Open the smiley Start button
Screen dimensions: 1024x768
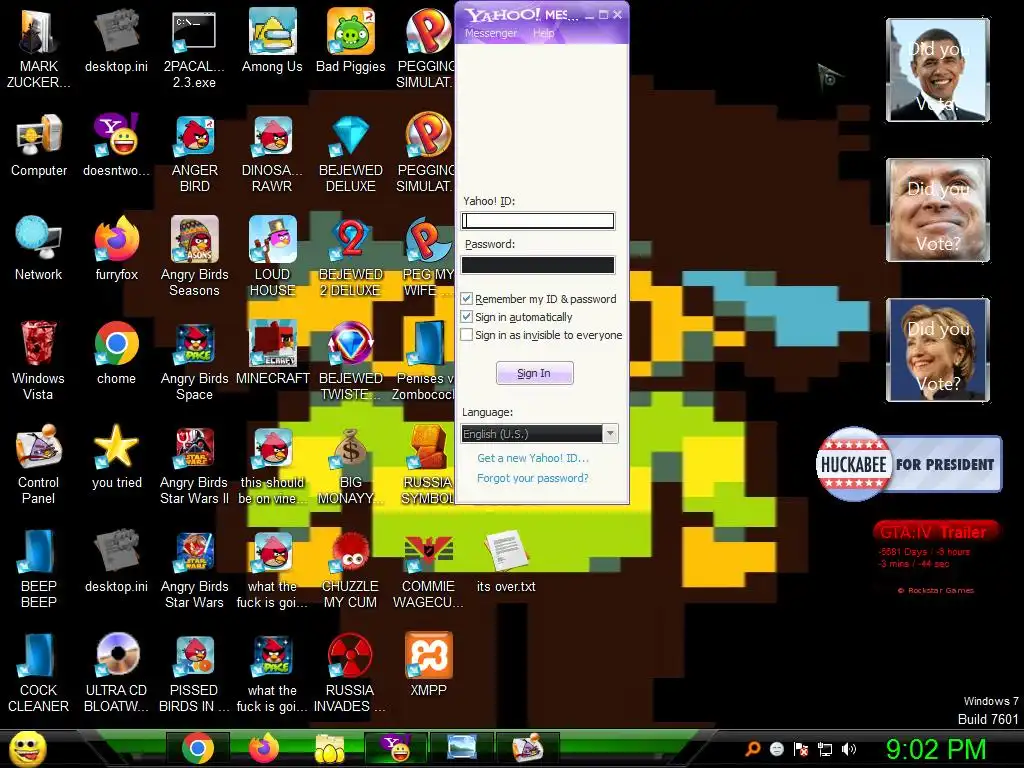pos(27,749)
